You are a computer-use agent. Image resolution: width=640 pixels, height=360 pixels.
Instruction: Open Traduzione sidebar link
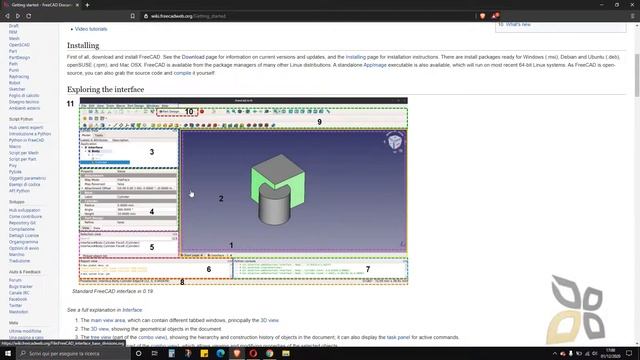click(x=19, y=261)
